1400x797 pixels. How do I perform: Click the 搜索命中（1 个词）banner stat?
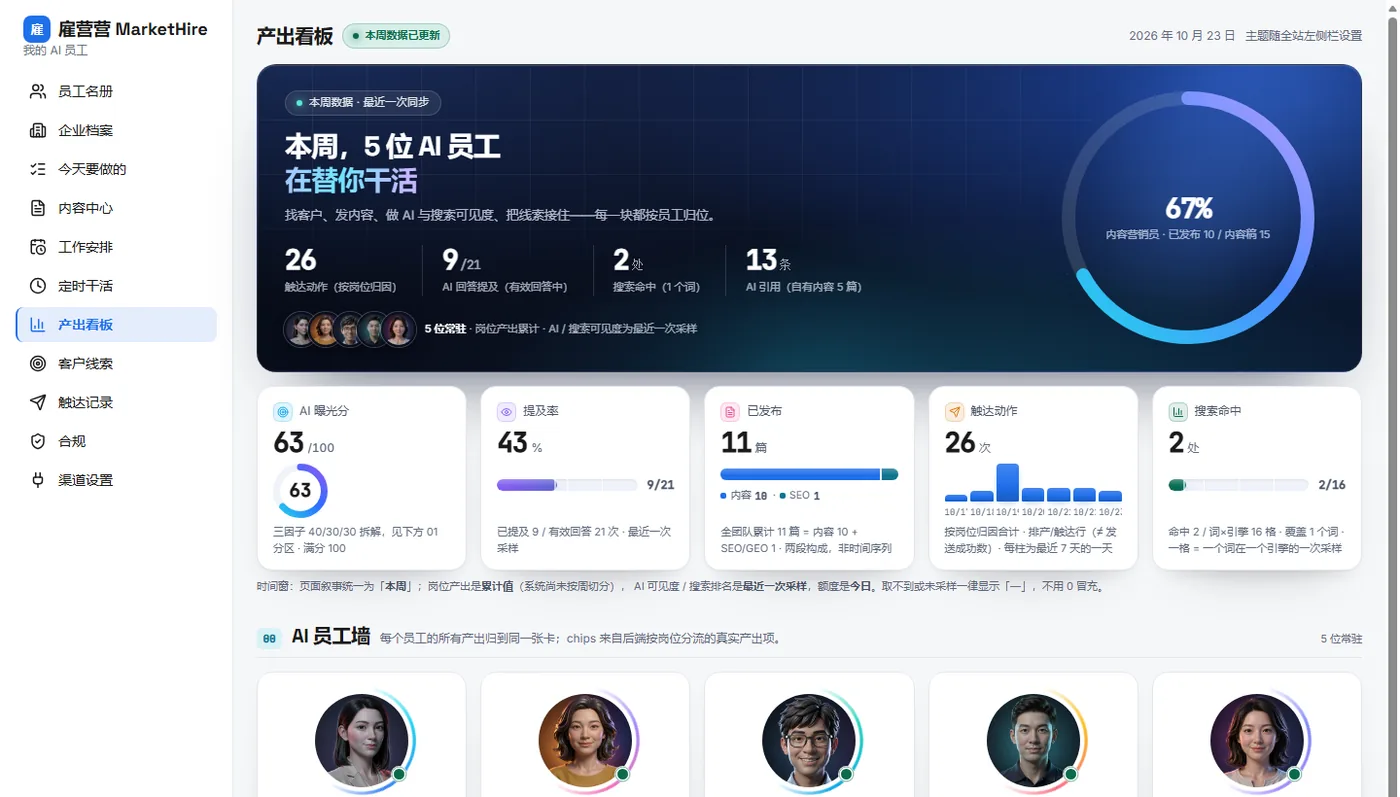[657, 271]
